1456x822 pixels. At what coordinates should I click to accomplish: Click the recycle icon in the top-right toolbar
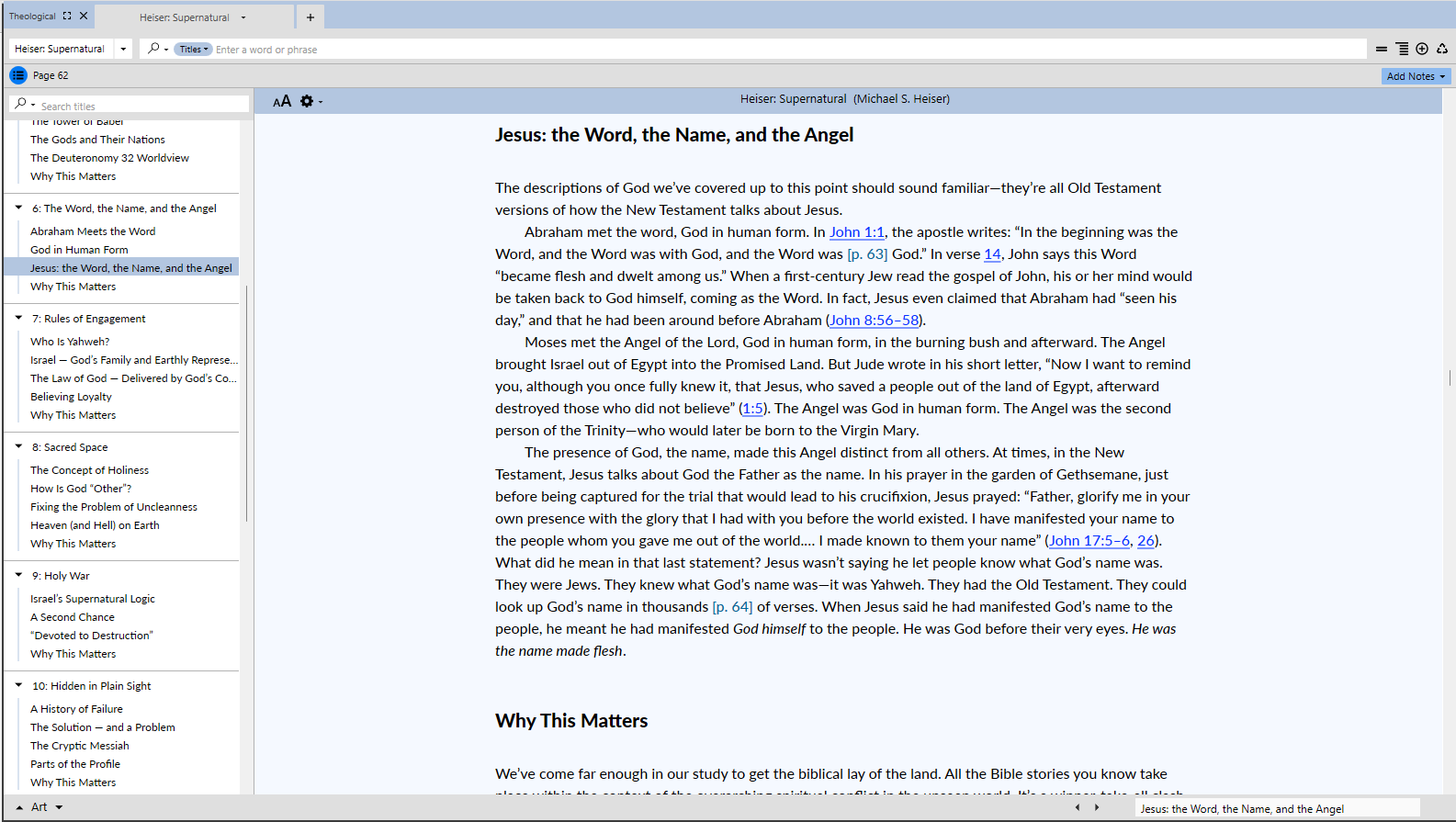pos(1442,49)
